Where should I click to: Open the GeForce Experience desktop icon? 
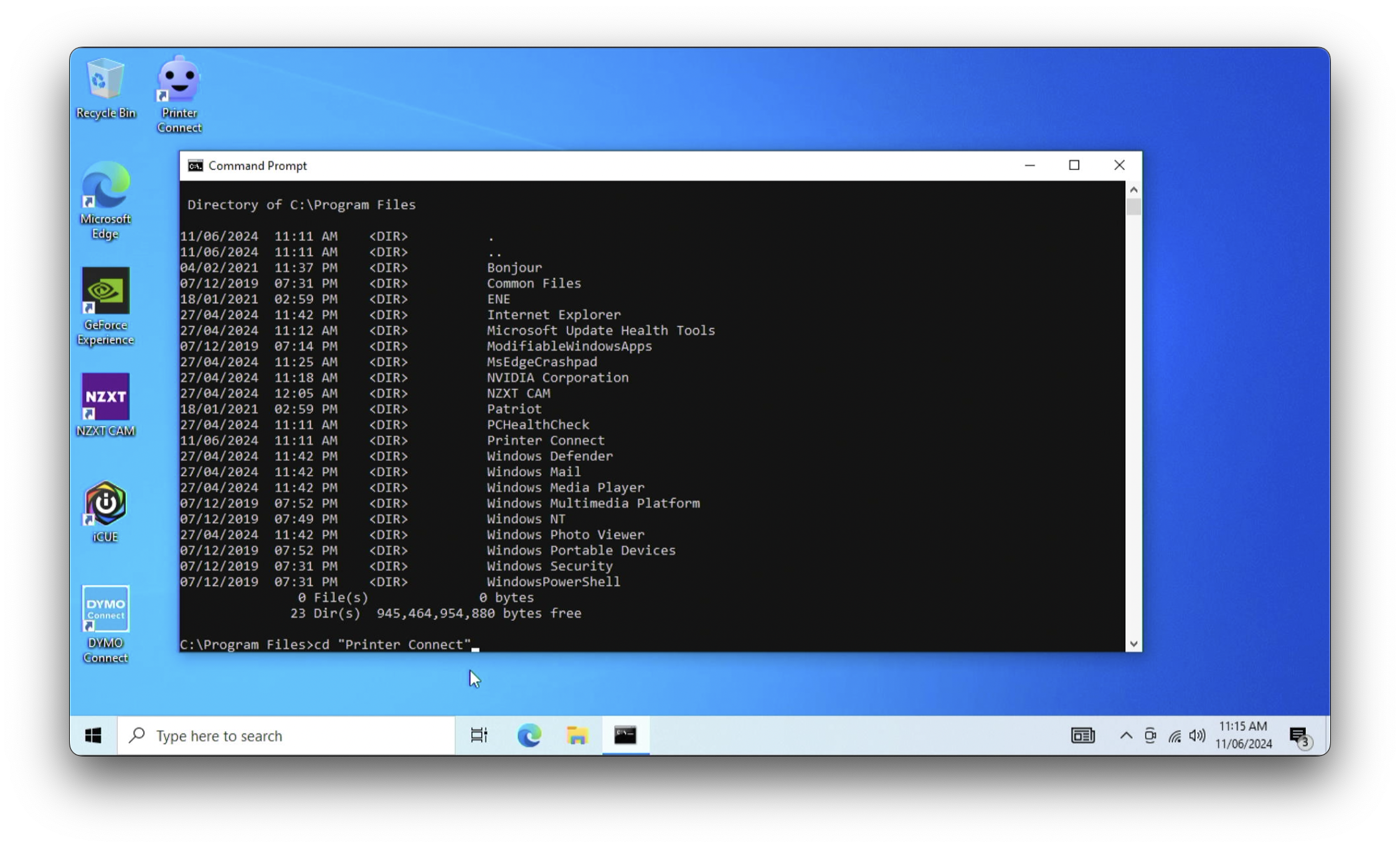tap(105, 293)
